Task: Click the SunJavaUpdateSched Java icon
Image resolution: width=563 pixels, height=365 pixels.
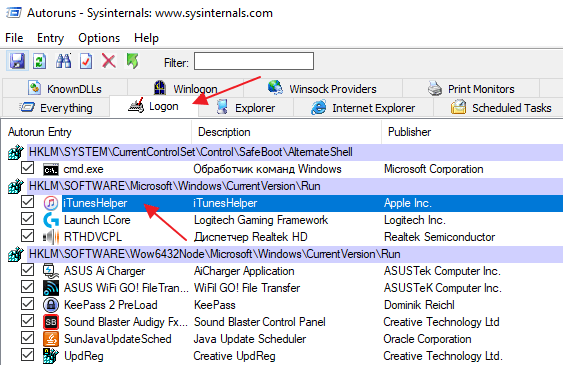Action: coord(51,339)
